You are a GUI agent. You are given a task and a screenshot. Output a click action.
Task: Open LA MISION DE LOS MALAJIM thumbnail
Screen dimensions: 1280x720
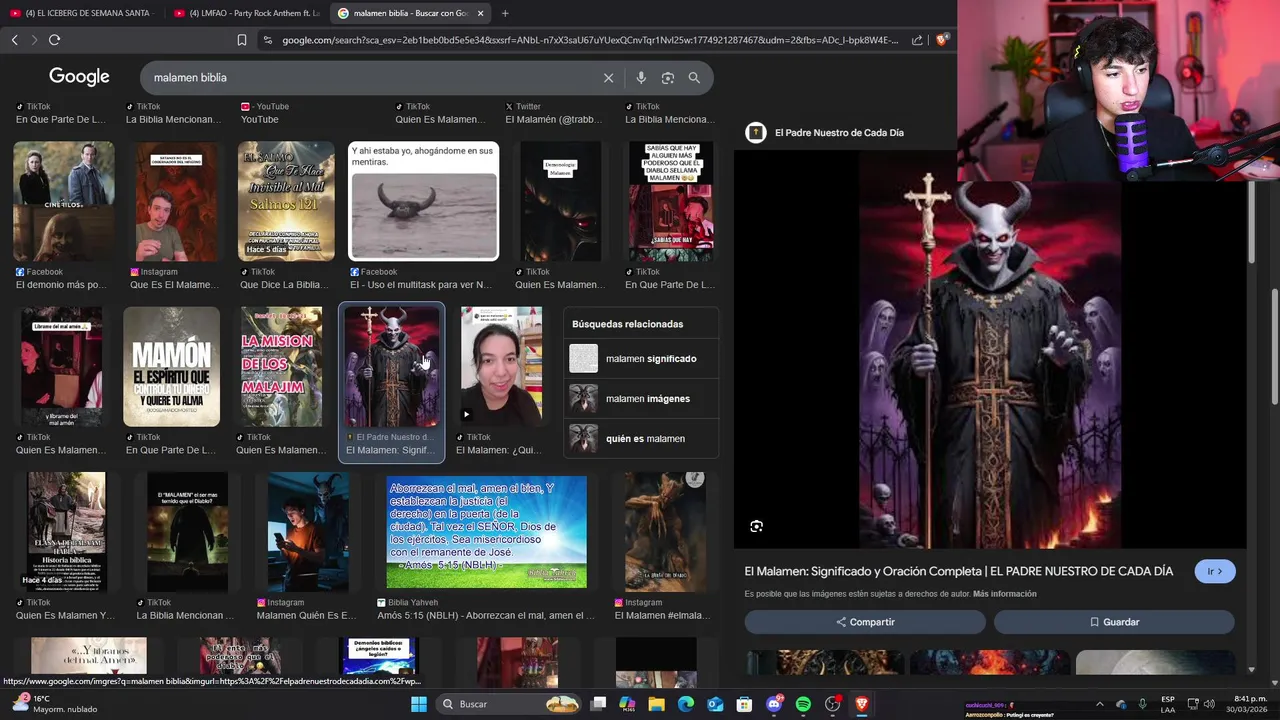coord(281,367)
